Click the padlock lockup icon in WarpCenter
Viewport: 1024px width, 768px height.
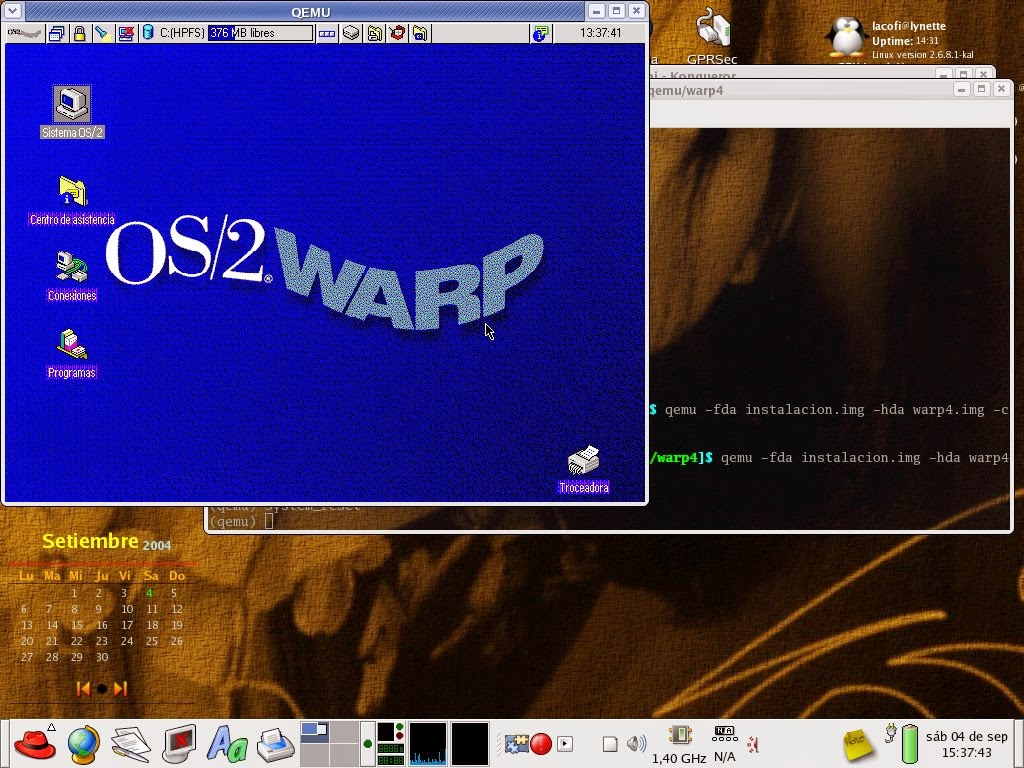tap(79, 33)
